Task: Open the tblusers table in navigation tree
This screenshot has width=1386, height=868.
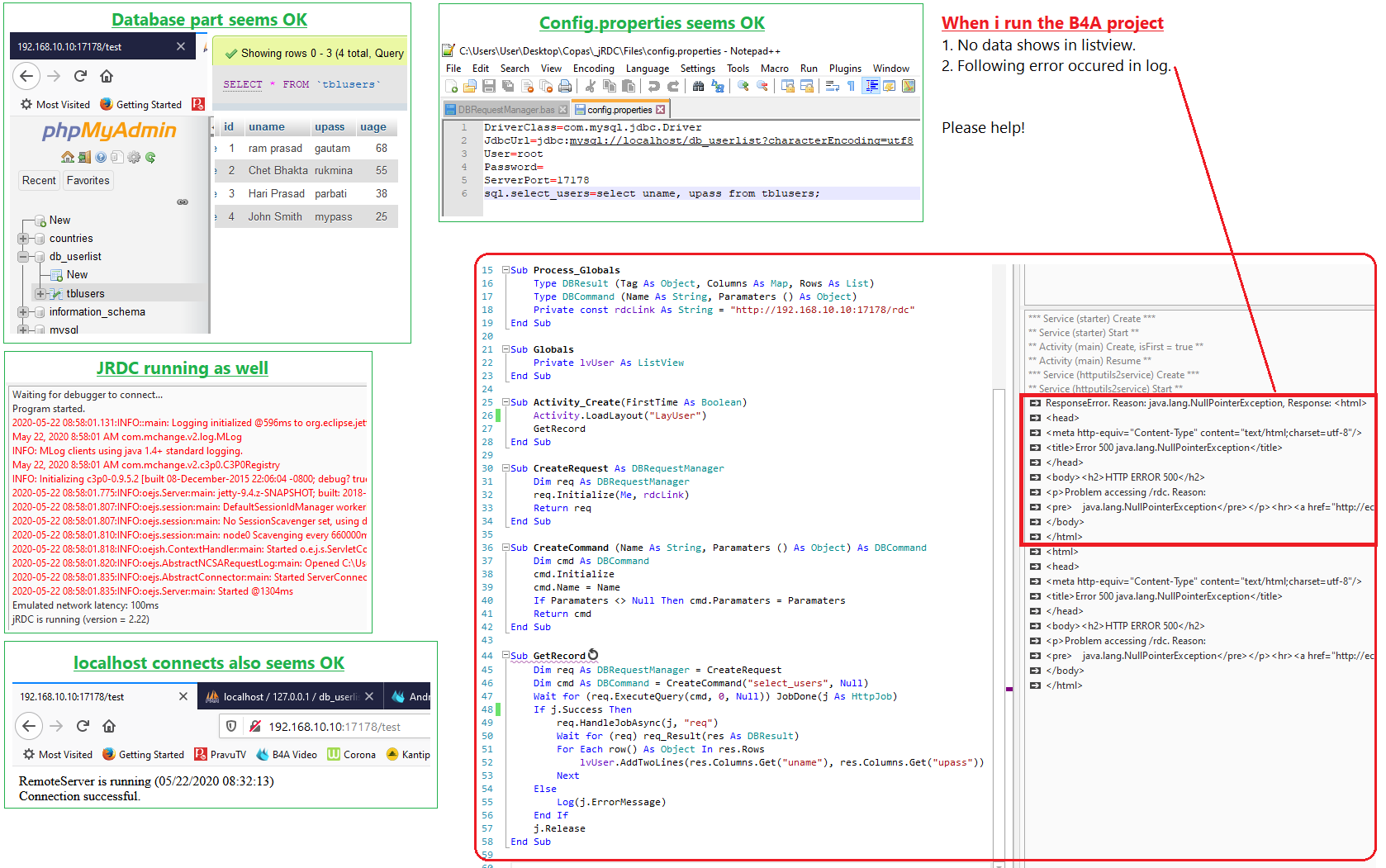Action: pyautogui.click(x=86, y=294)
